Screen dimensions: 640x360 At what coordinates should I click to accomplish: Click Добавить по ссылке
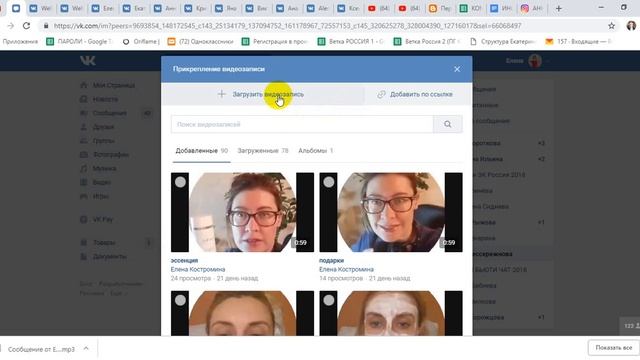(x=415, y=94)
